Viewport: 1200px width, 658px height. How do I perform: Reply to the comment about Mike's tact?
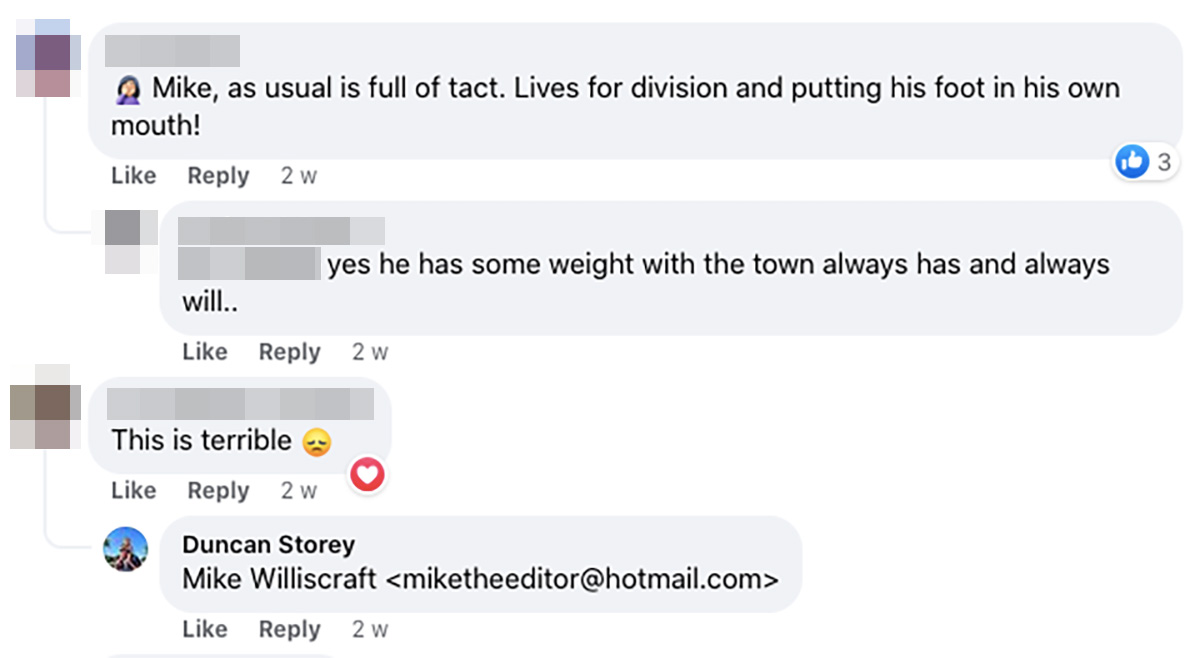pos(218,175)
